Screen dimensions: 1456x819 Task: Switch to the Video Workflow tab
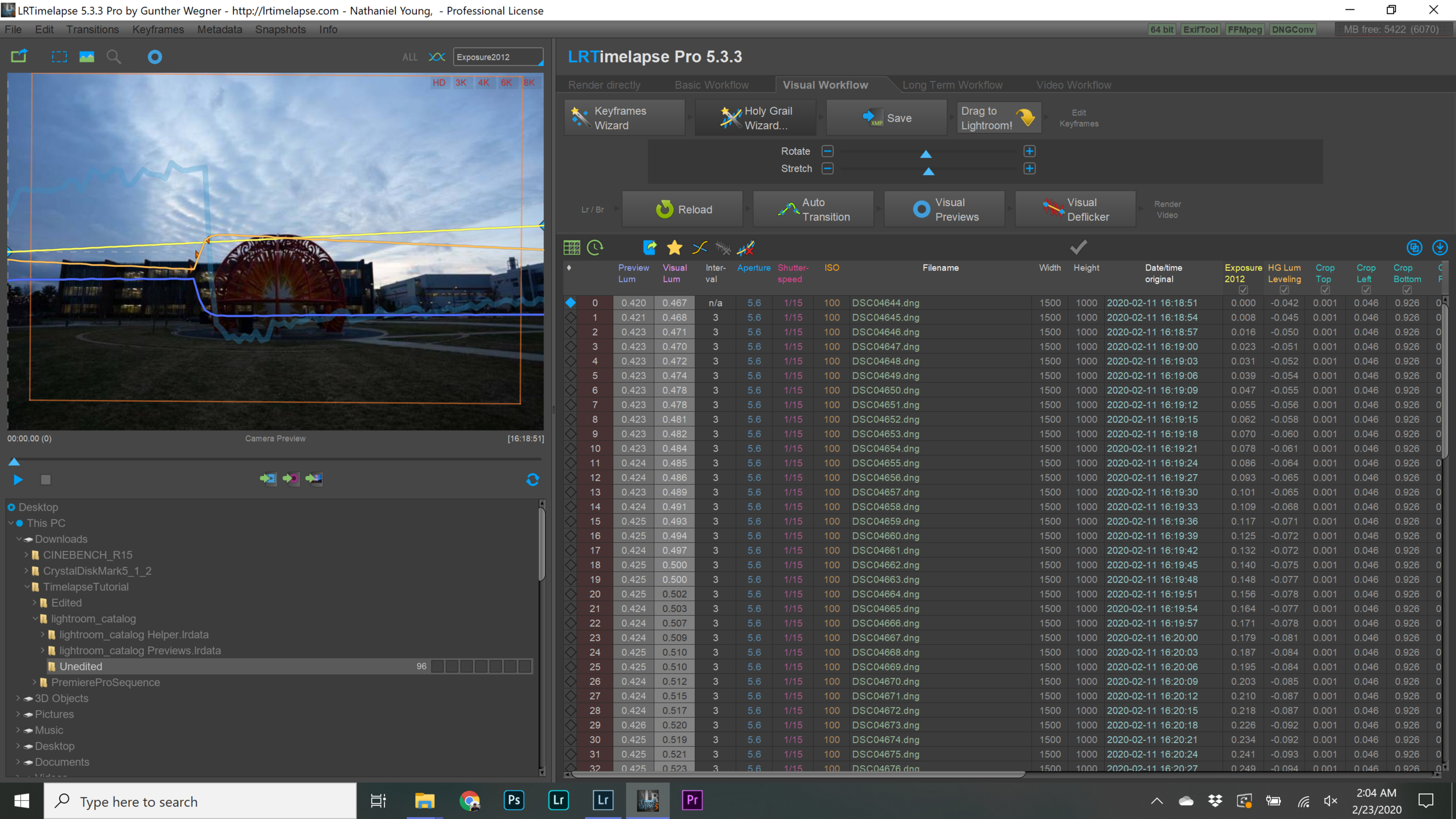pyautogui.click(x=1073, y=85)
